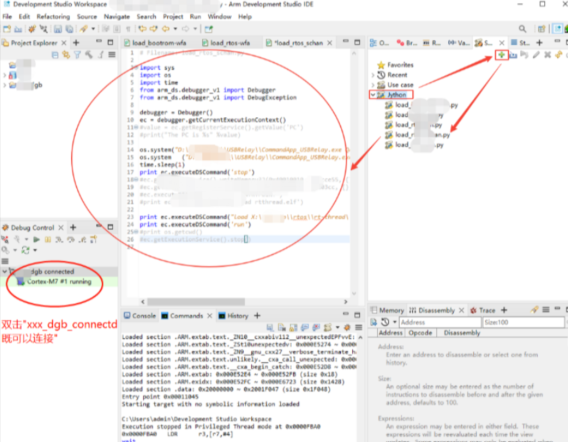
Task: Expand the Use case node
Action: point(372,85)
